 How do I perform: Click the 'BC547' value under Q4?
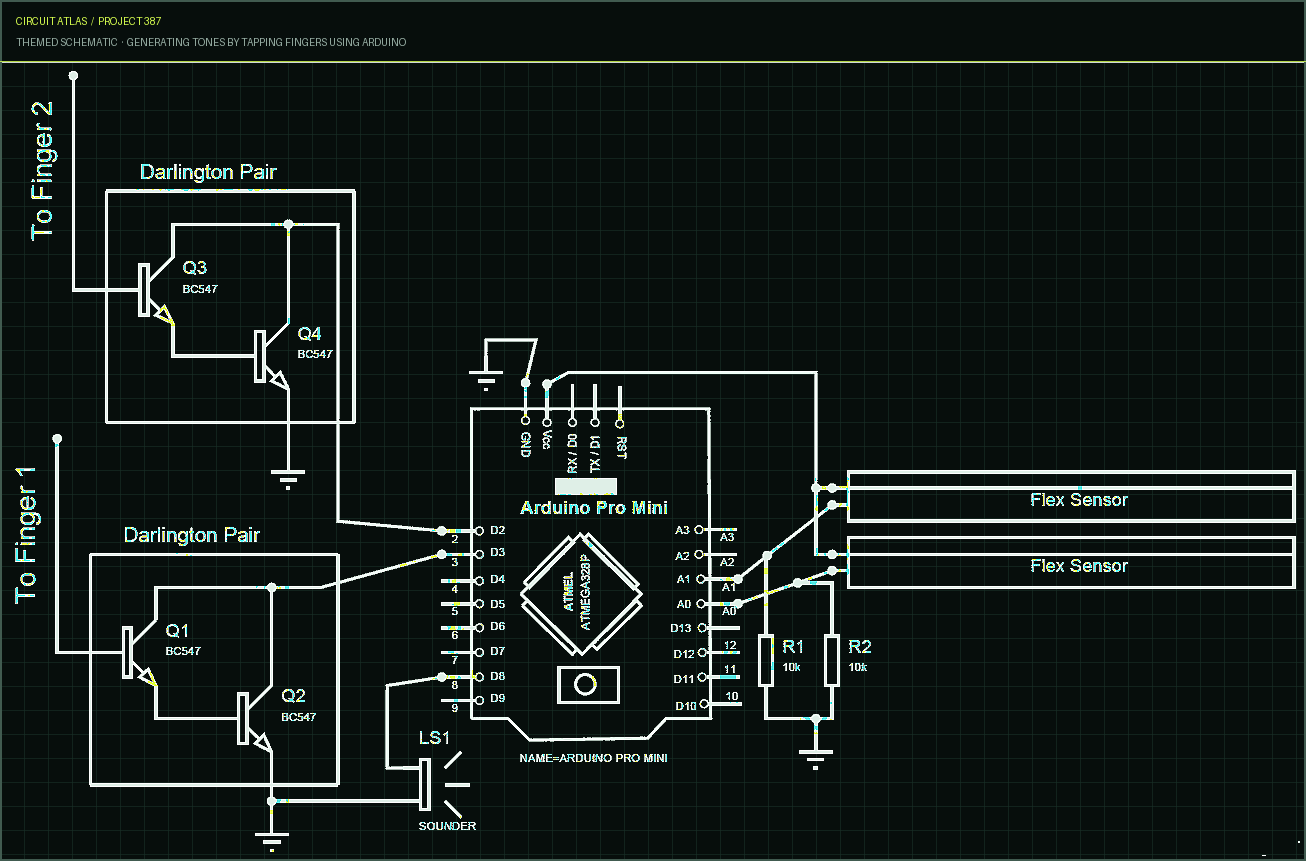point(315,354)
